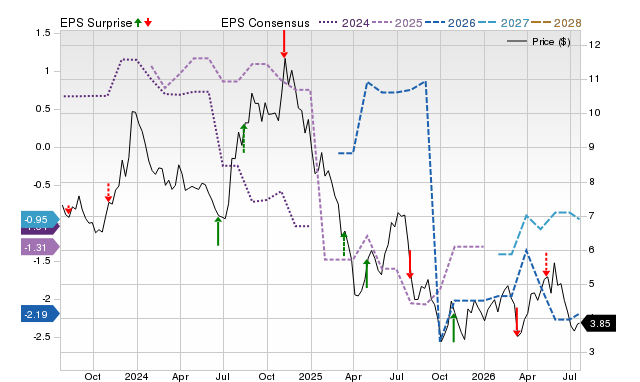Select the 2025 consensus legend entry
640x382 pixels.
(398, 23)
